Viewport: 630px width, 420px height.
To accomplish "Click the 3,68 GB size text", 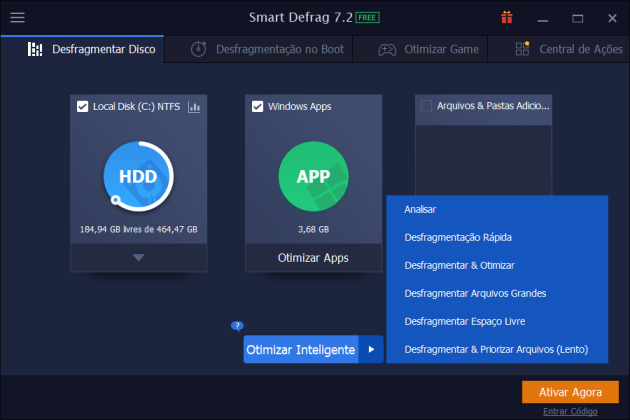I will [313, 229].
